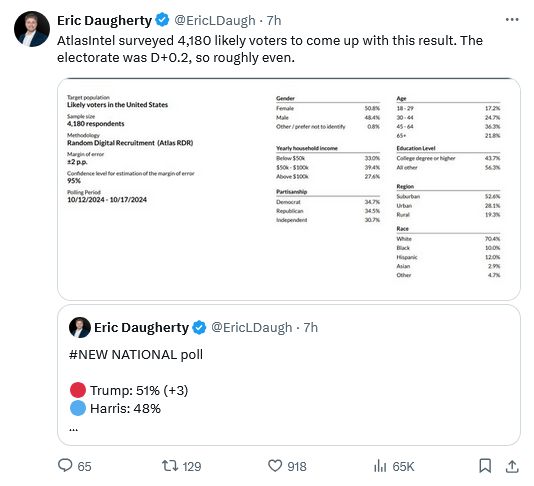Open the verified badge next to top name

[162, 20]
